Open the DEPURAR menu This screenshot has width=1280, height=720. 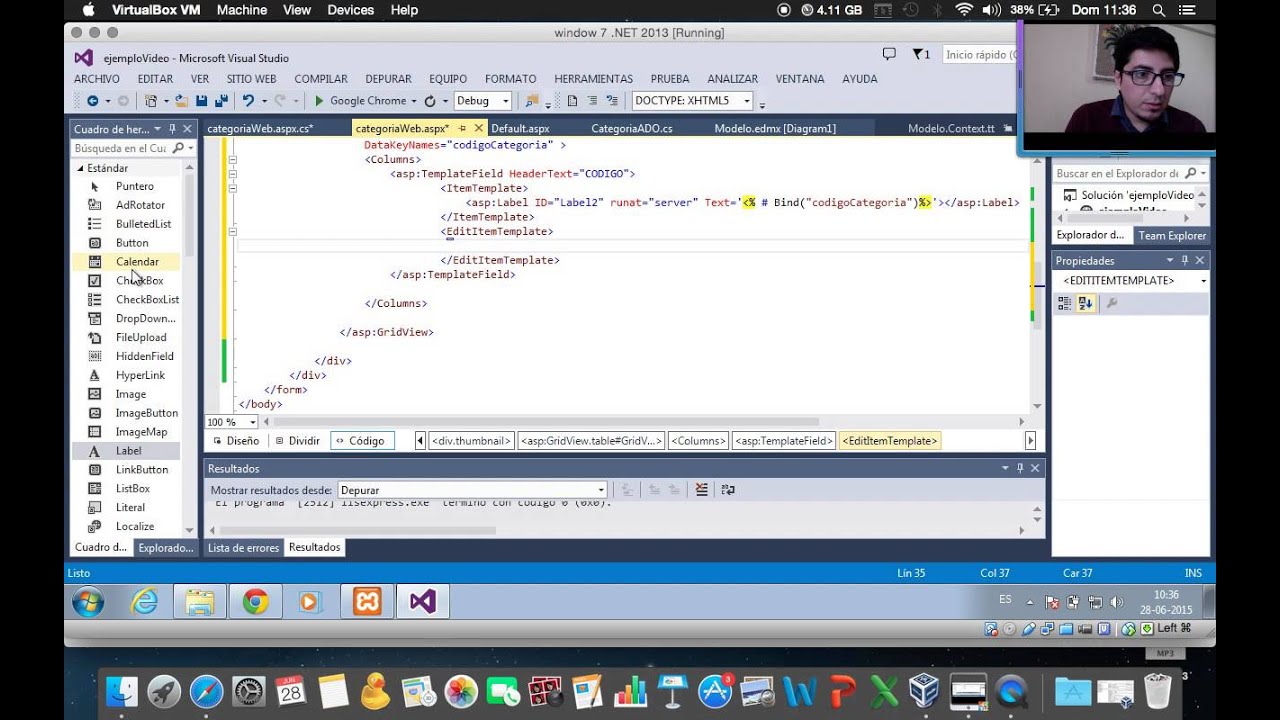(388, 79)
